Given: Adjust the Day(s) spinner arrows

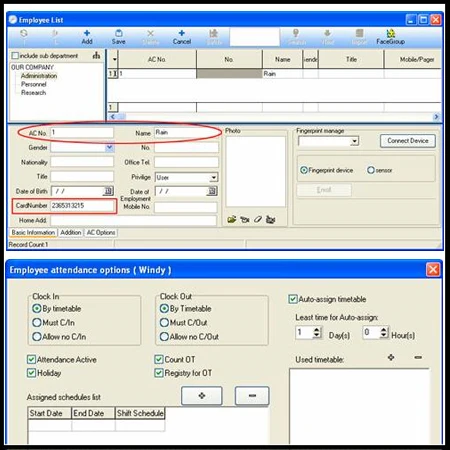Looking at the screenshot, I should click(317, 332).
